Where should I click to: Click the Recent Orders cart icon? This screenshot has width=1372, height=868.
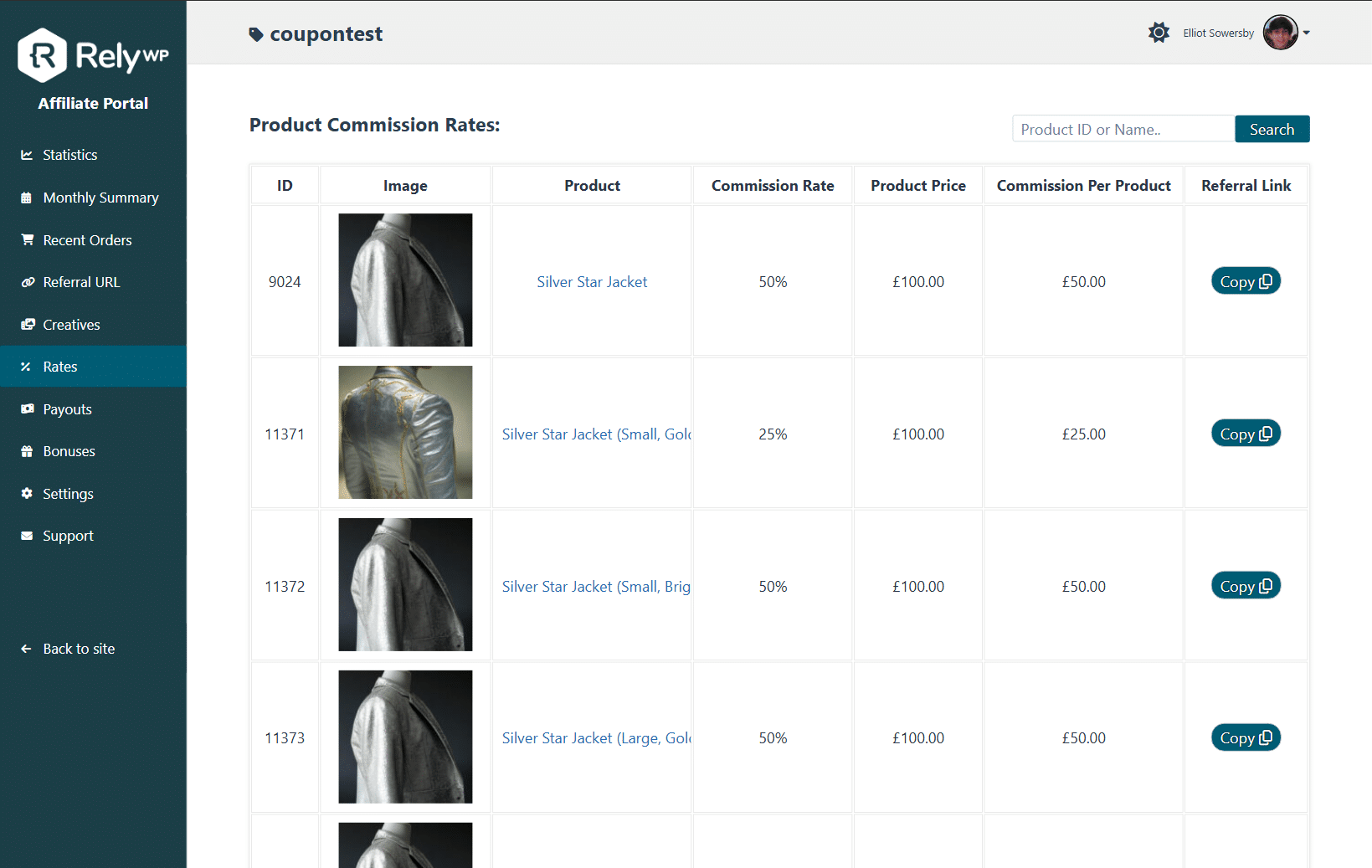[27, 239]
